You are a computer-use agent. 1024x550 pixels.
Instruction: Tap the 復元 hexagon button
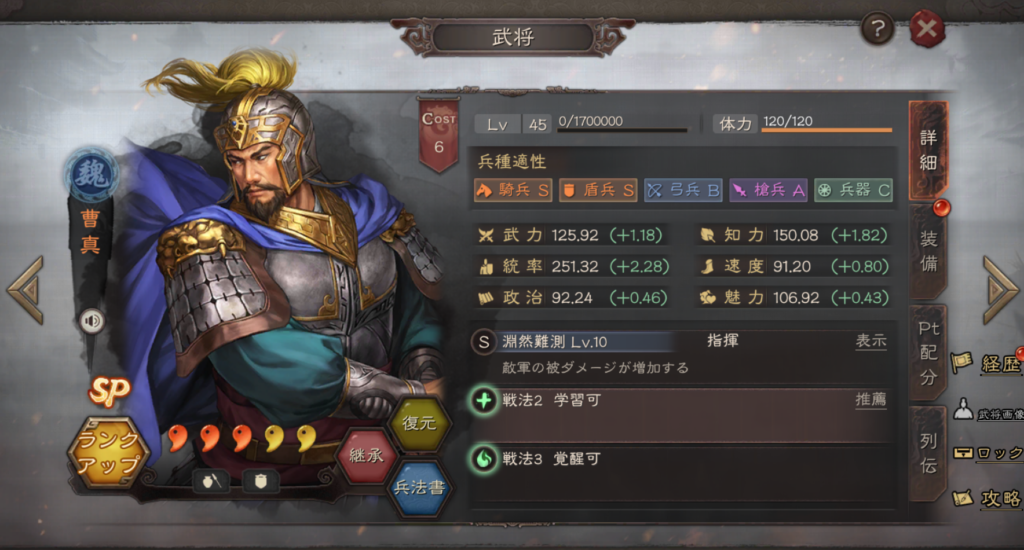(419, 423)
